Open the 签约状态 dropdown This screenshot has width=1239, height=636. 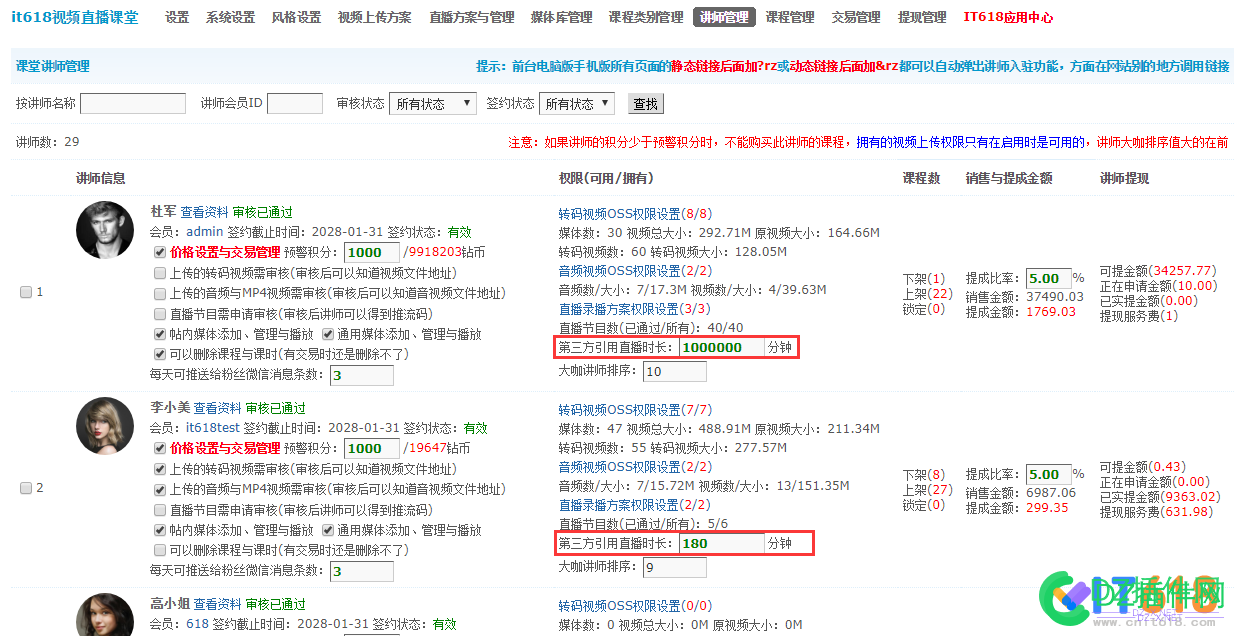577,103
